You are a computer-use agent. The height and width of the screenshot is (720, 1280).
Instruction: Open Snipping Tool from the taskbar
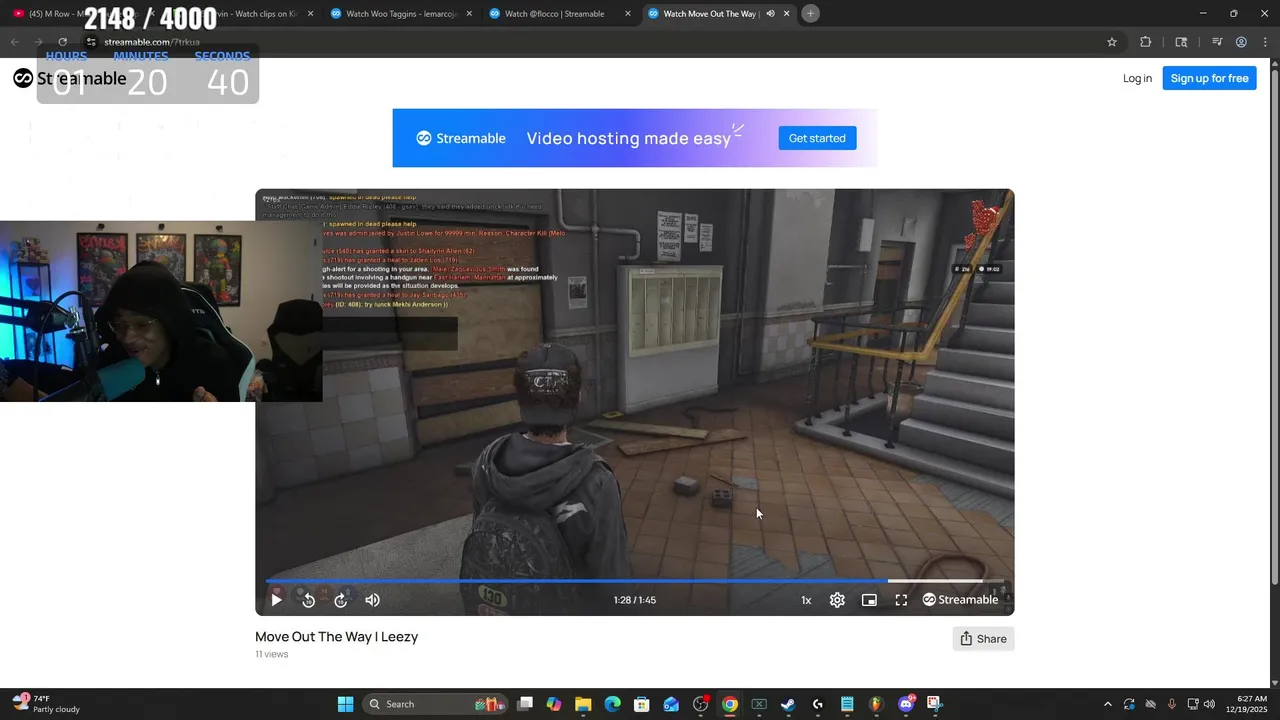point(934,704)
